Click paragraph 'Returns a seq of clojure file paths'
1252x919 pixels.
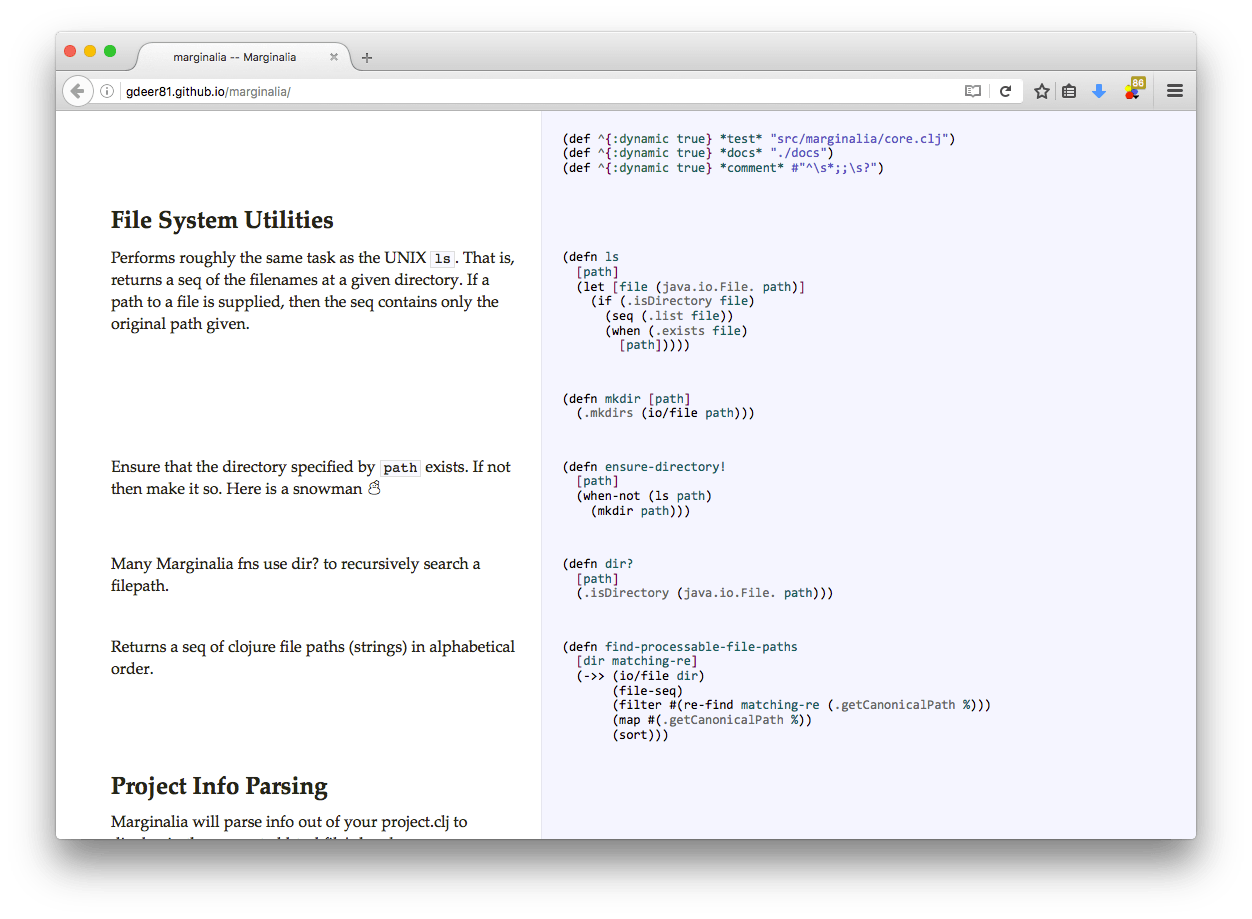click(x=313, y=658)
